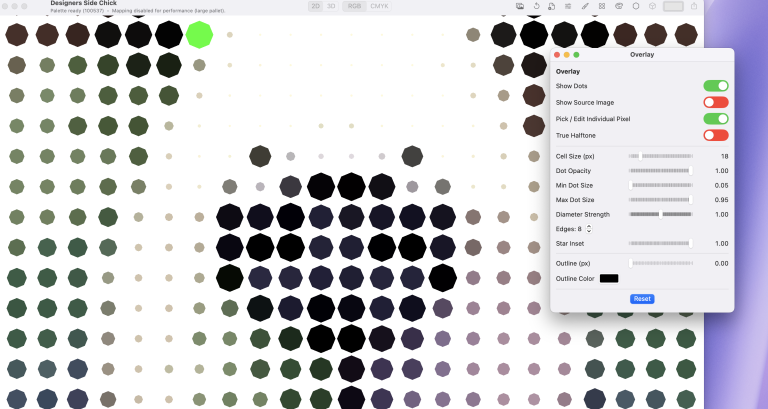768x409 pixels.
Task: Switch to 2D view mode
Action: coord(316,6)
